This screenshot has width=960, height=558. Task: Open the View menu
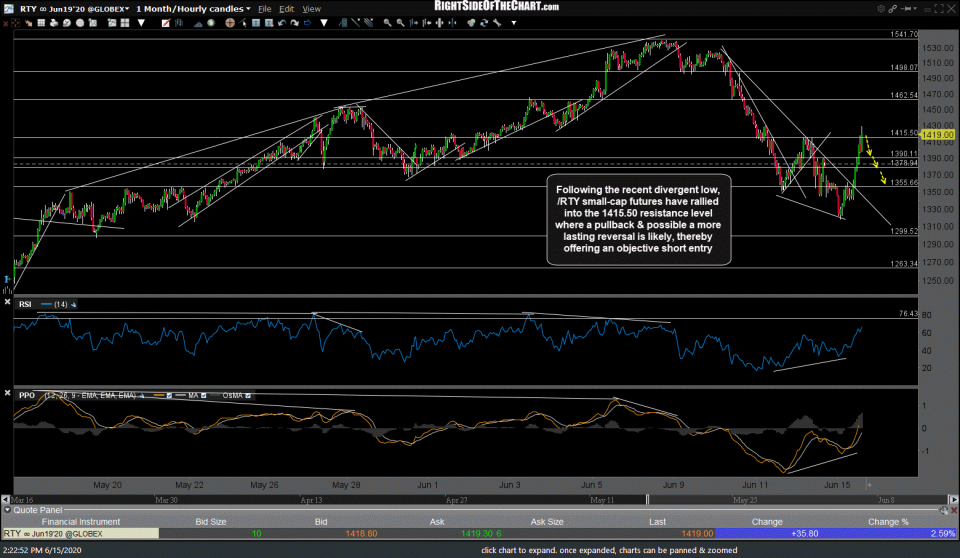312,8
